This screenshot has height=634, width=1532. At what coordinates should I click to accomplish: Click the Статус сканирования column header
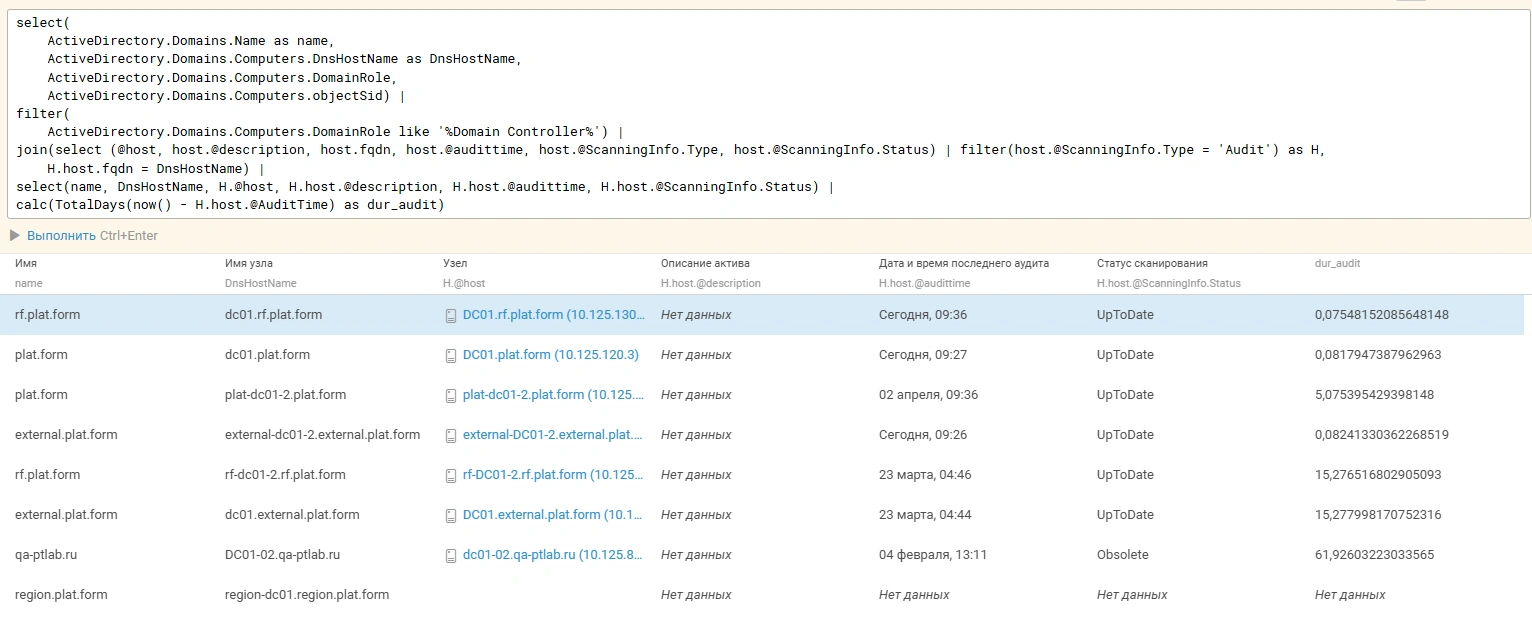pos(1152,263)
